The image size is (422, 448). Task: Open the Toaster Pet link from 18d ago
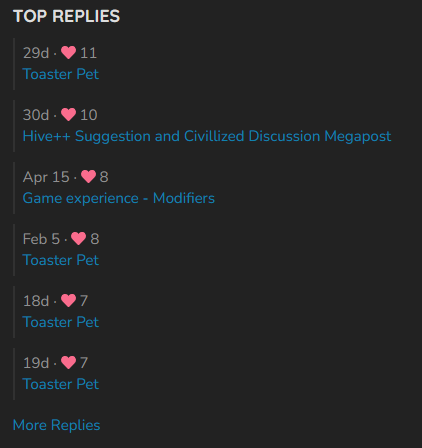click(x=61, y=322)
